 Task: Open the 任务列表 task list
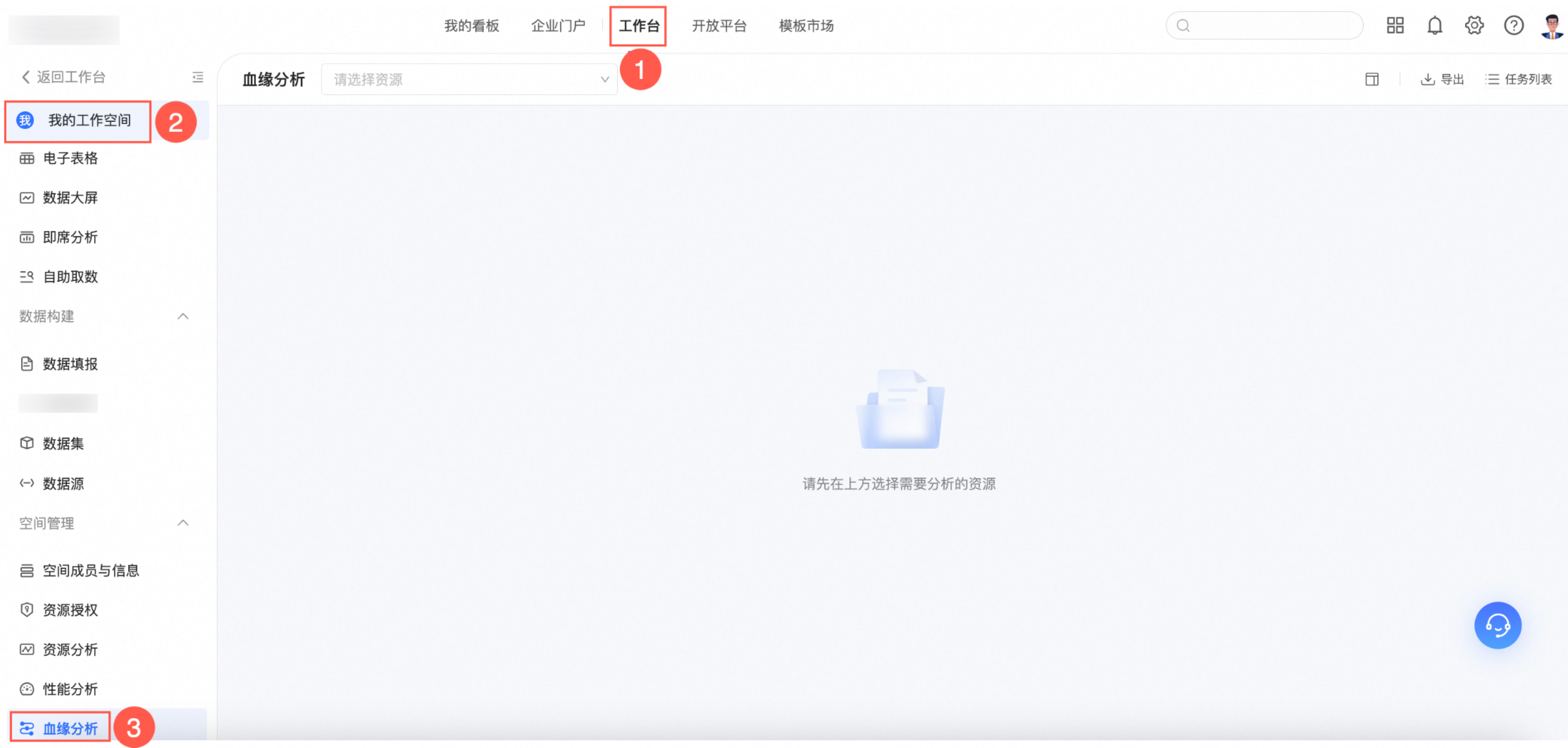pyautogui.click(x=1519, y=79)
